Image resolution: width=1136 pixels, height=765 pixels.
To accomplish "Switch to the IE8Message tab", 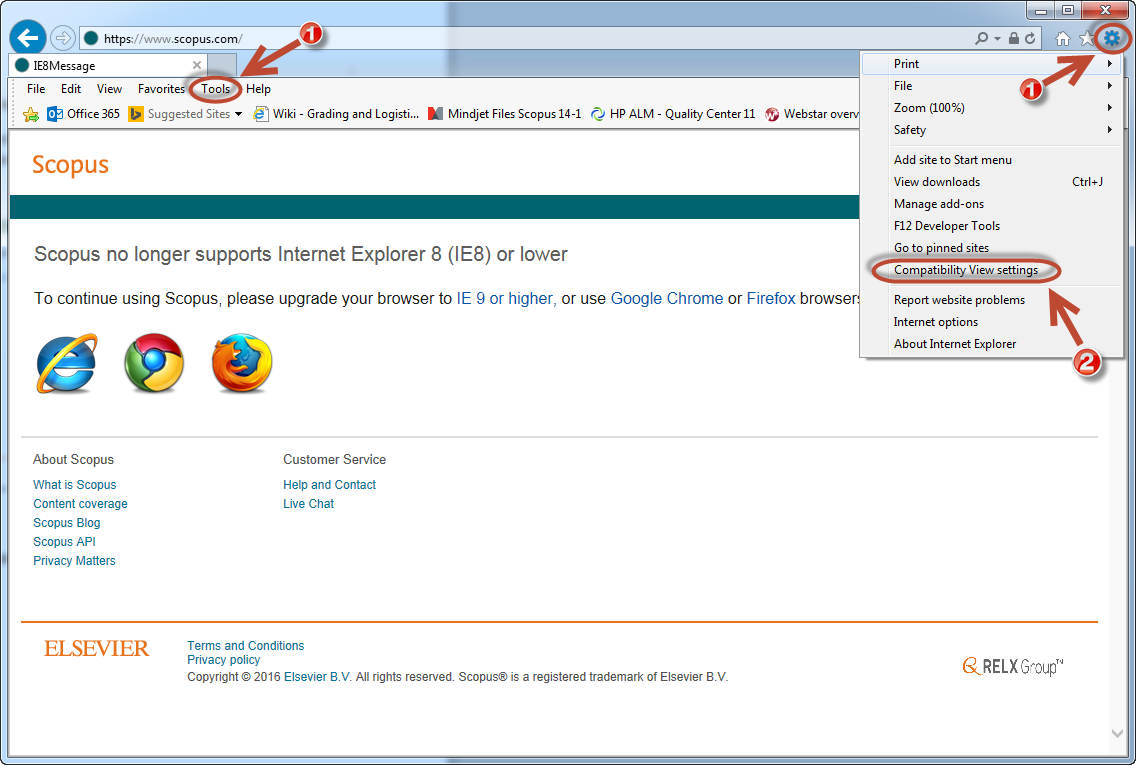I will coord(109,65).
